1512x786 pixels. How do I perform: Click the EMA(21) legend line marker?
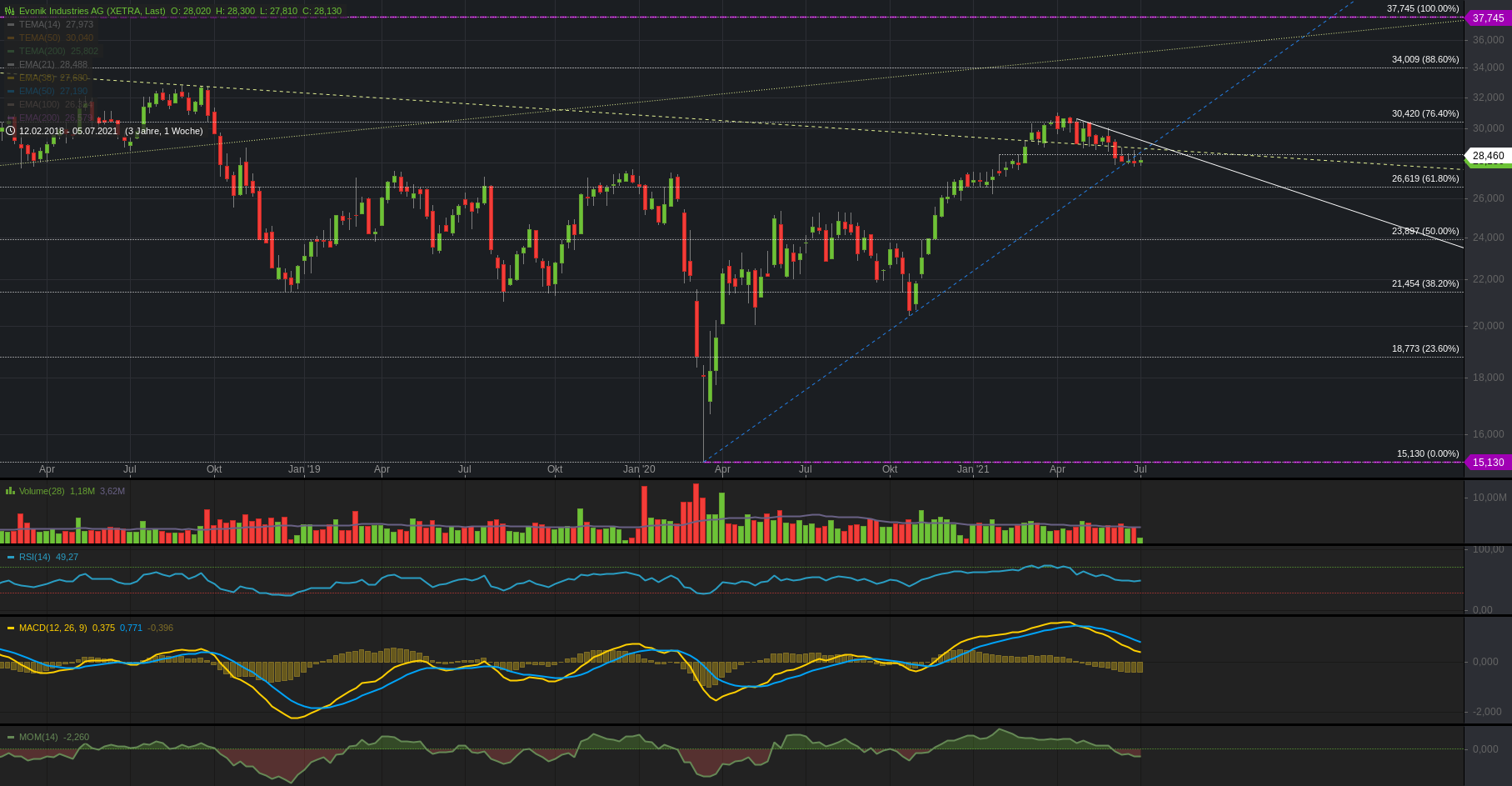click(x=11, y=65)
